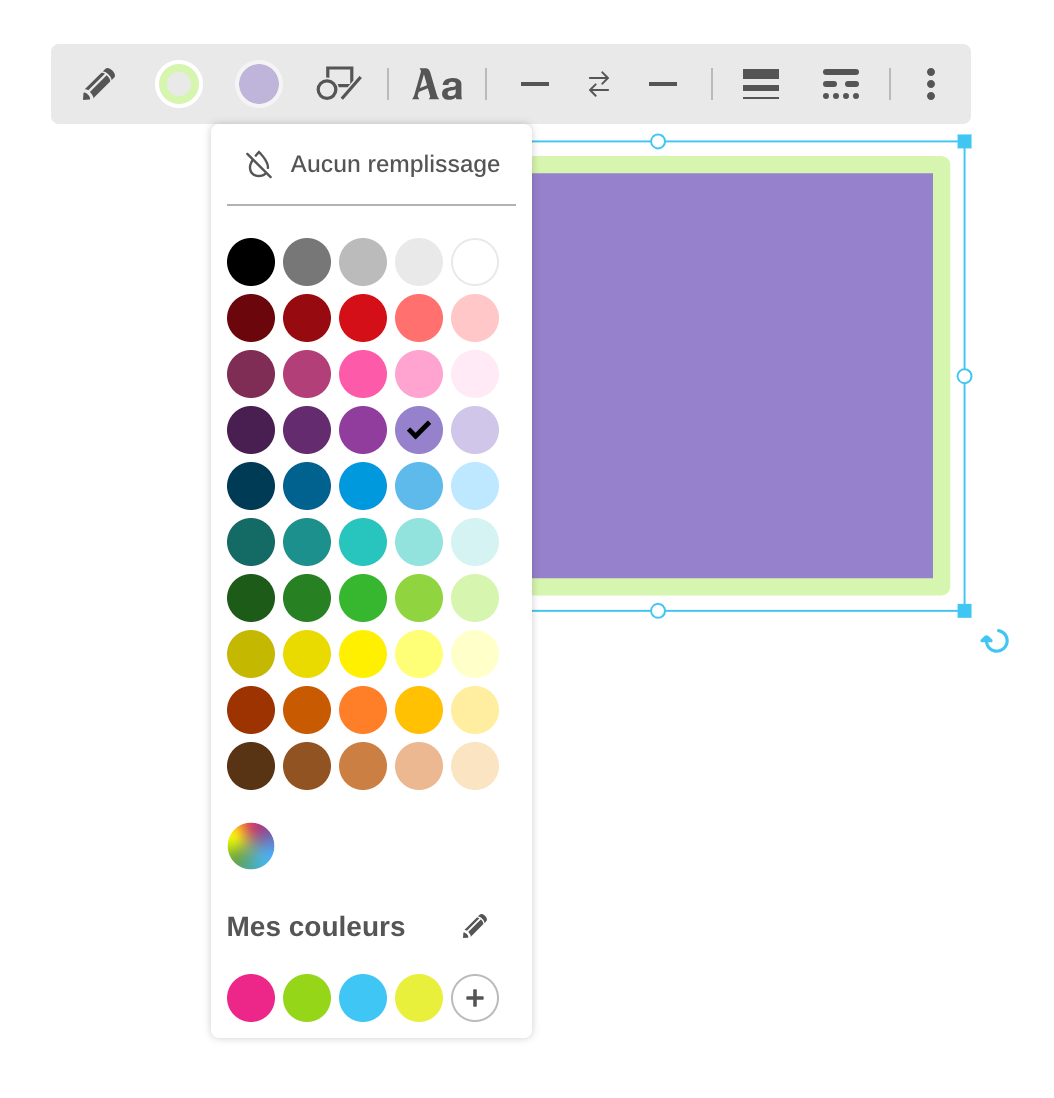Click the swap line endpoints arrows icon

click(599, 84)
